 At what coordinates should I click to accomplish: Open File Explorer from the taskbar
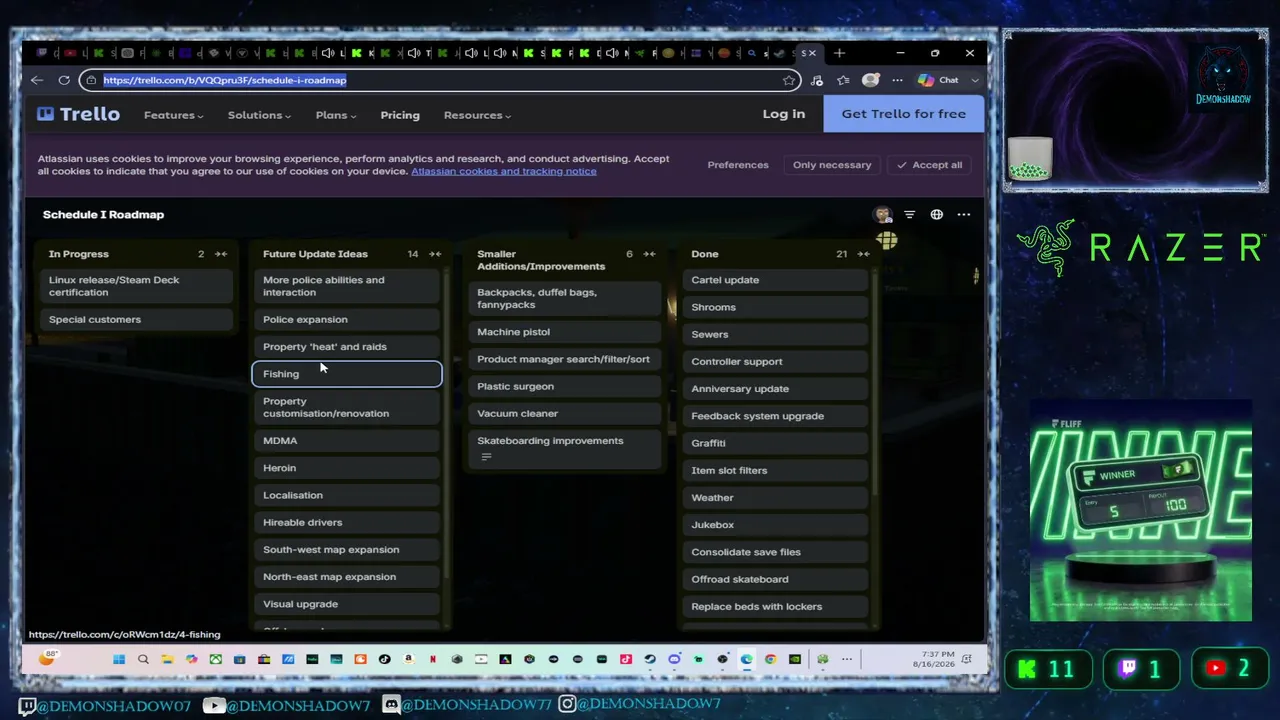click(x=167, y=659)
